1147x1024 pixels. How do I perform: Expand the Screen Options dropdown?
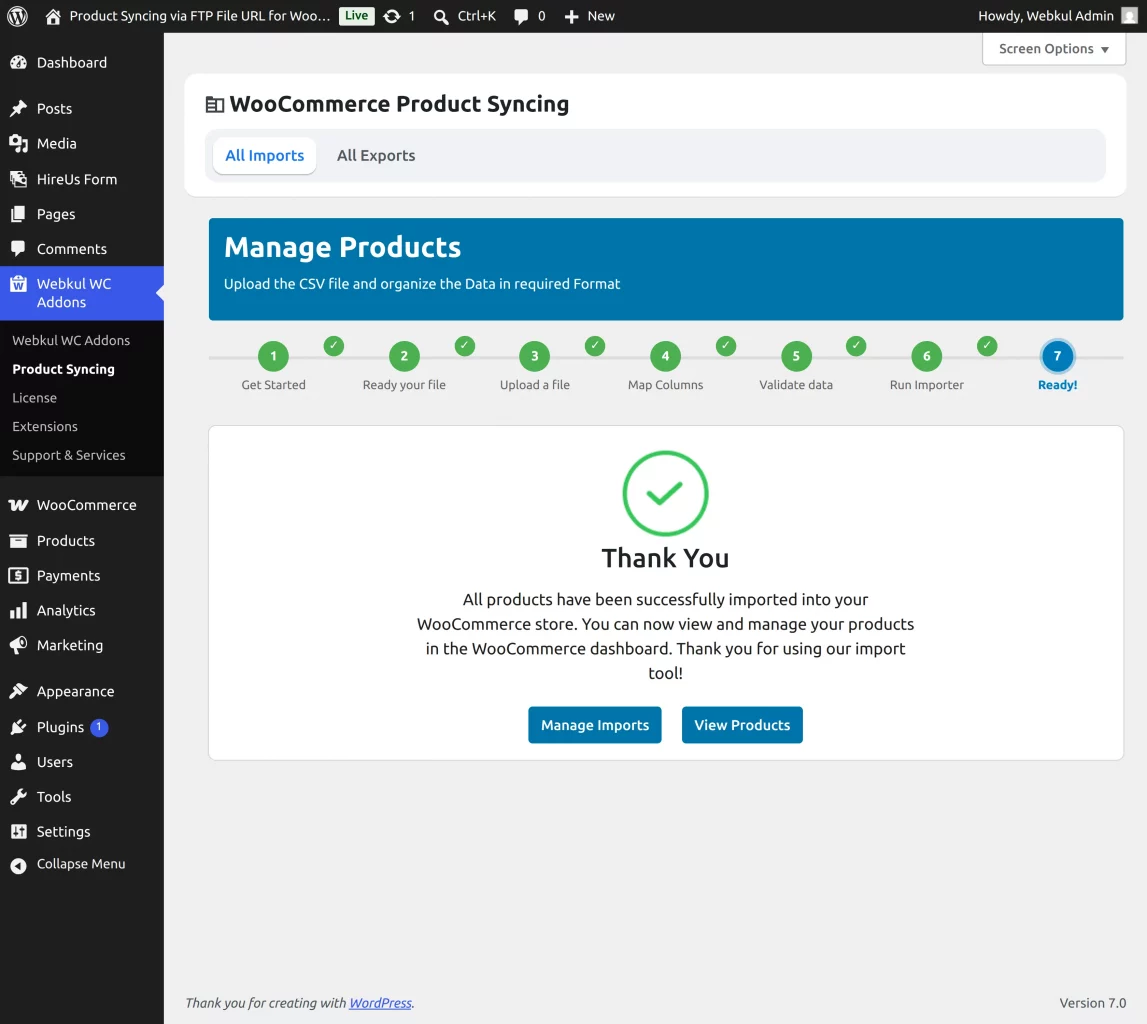pyautogui.click(x=1053, y=49)
